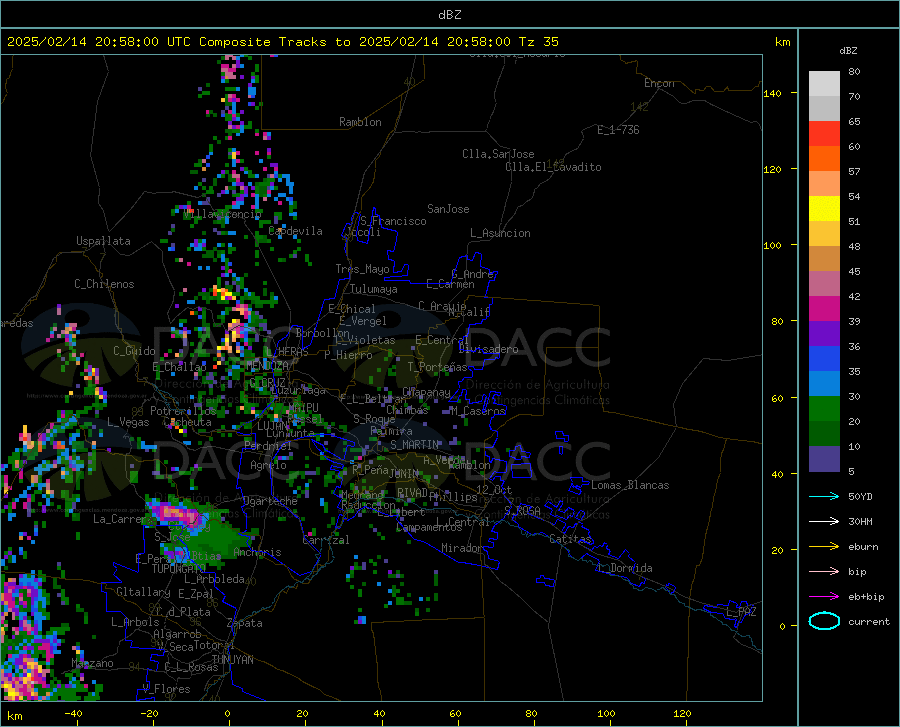Pick the light gray 70–80 dBZ swatch
Screen dimensions: 900x727
[824, 84]
